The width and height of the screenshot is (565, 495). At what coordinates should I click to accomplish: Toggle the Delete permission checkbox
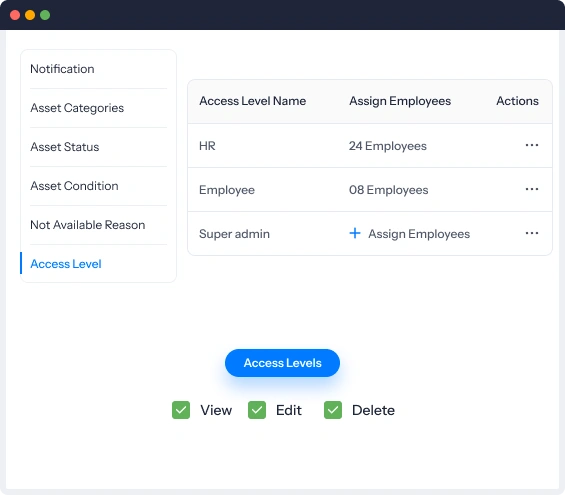[333, 410]
